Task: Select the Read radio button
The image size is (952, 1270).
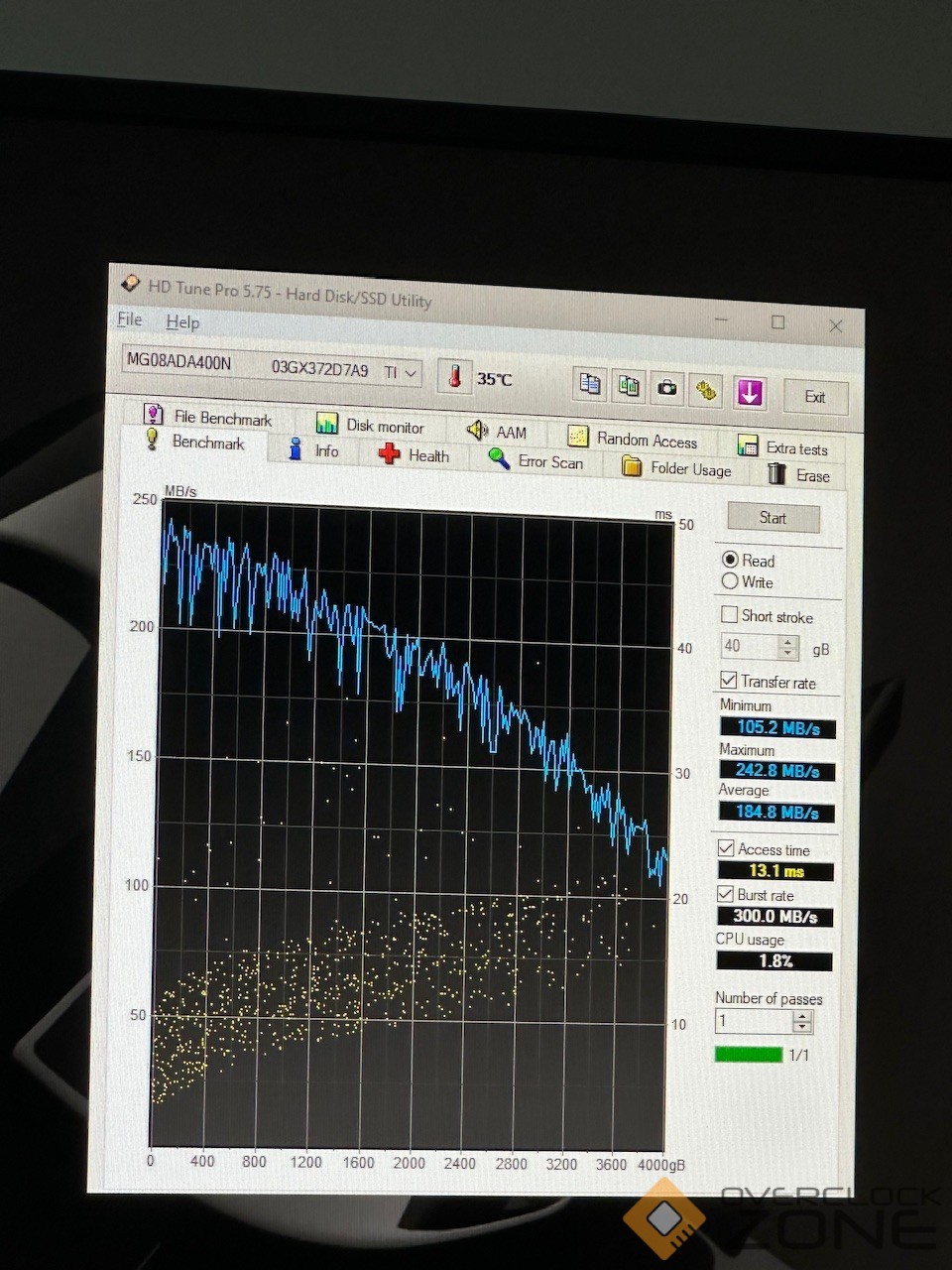Action: pyautogui.click(x=730, y=560)
